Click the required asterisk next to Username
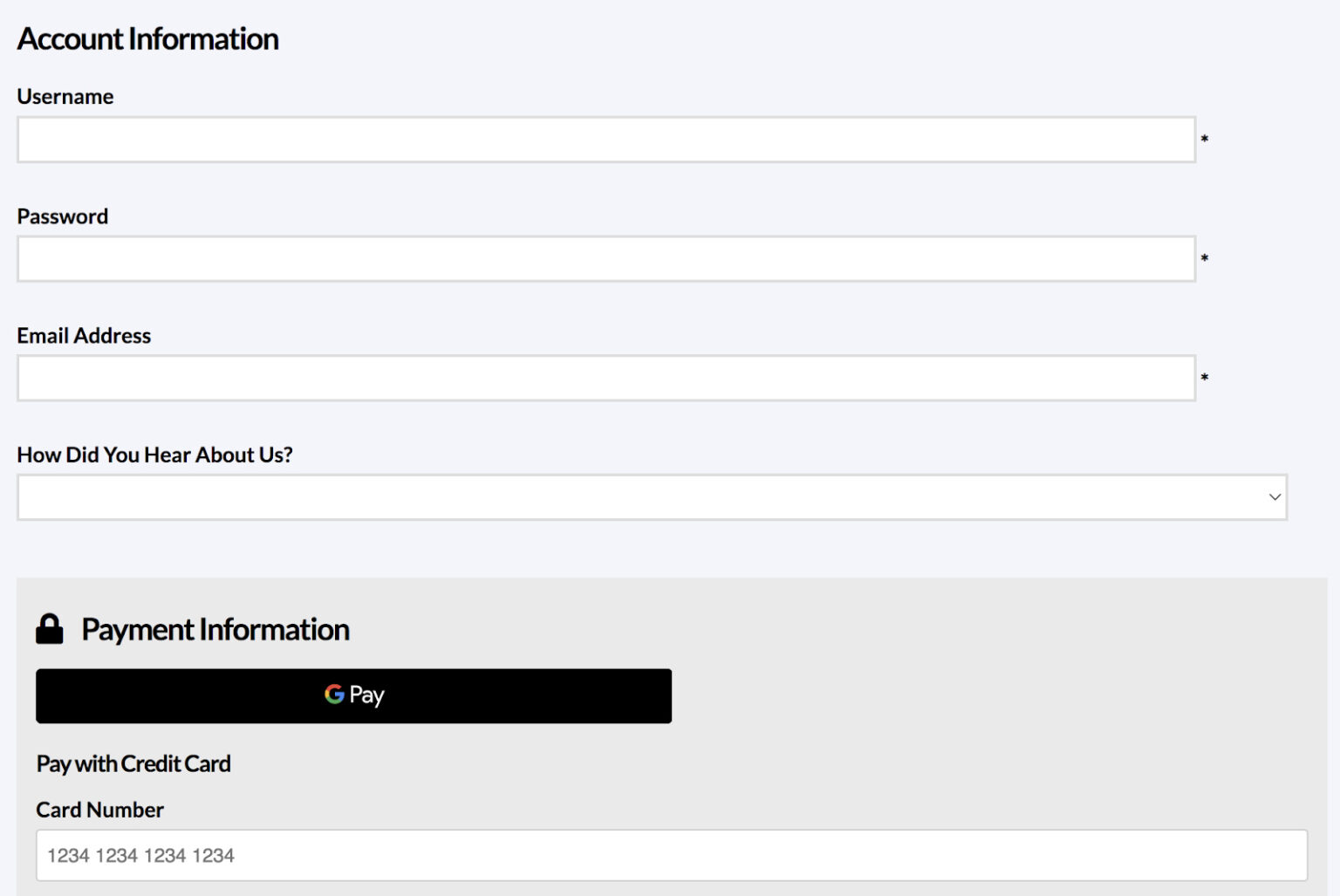The width and height of the screenshot is (1340, 896). (x=1205, y=140)
